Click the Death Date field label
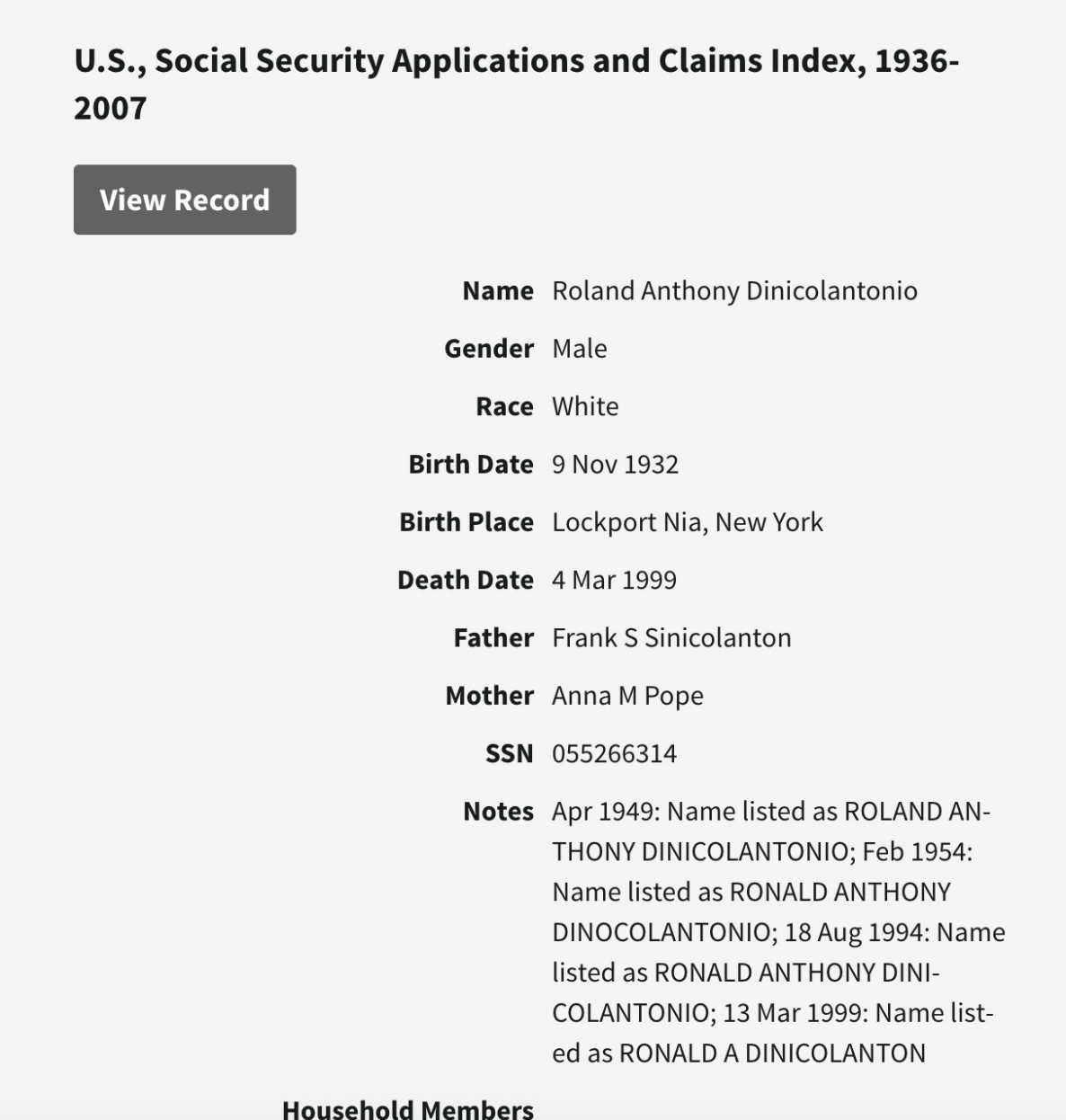The image size is (1066, 1120). (x=466, y=581)
